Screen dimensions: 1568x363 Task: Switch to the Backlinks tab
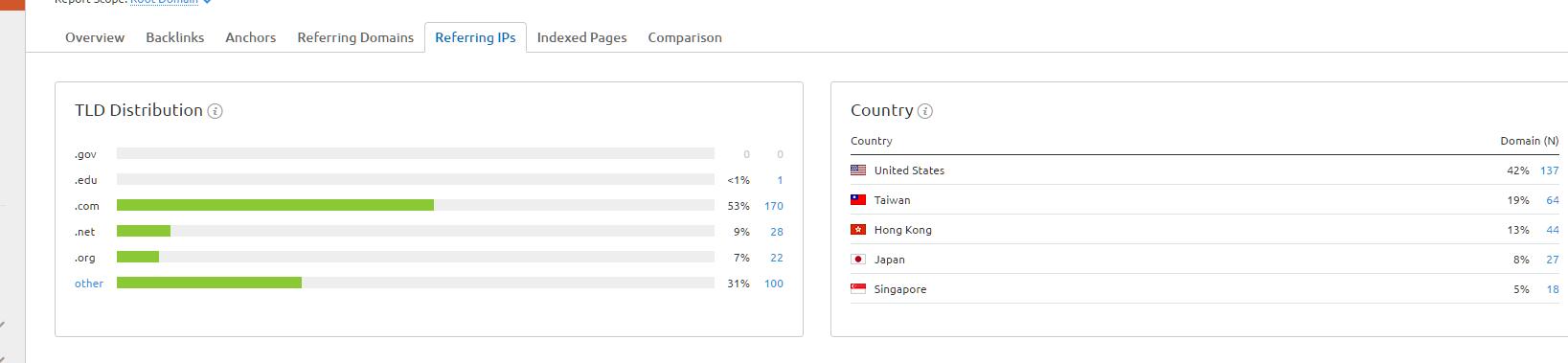point(175,37)
